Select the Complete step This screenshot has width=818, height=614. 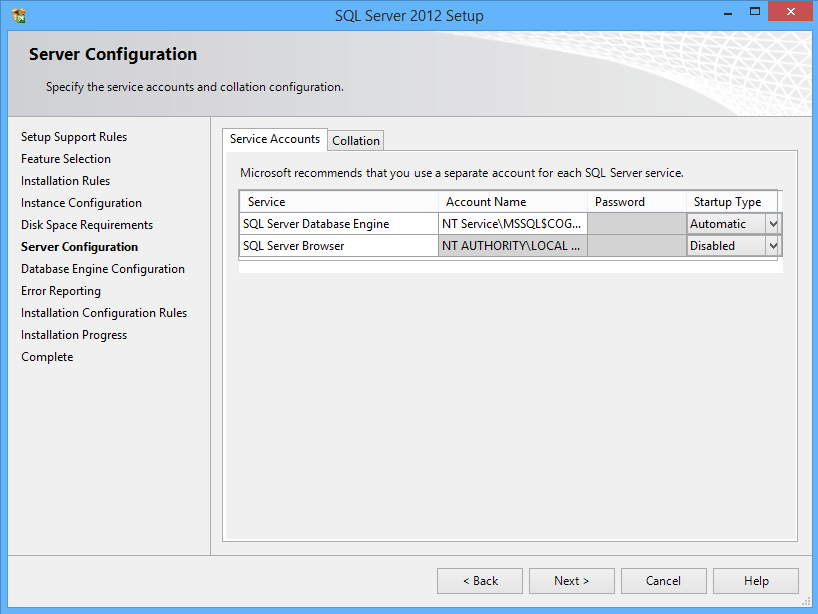point(47,357)
